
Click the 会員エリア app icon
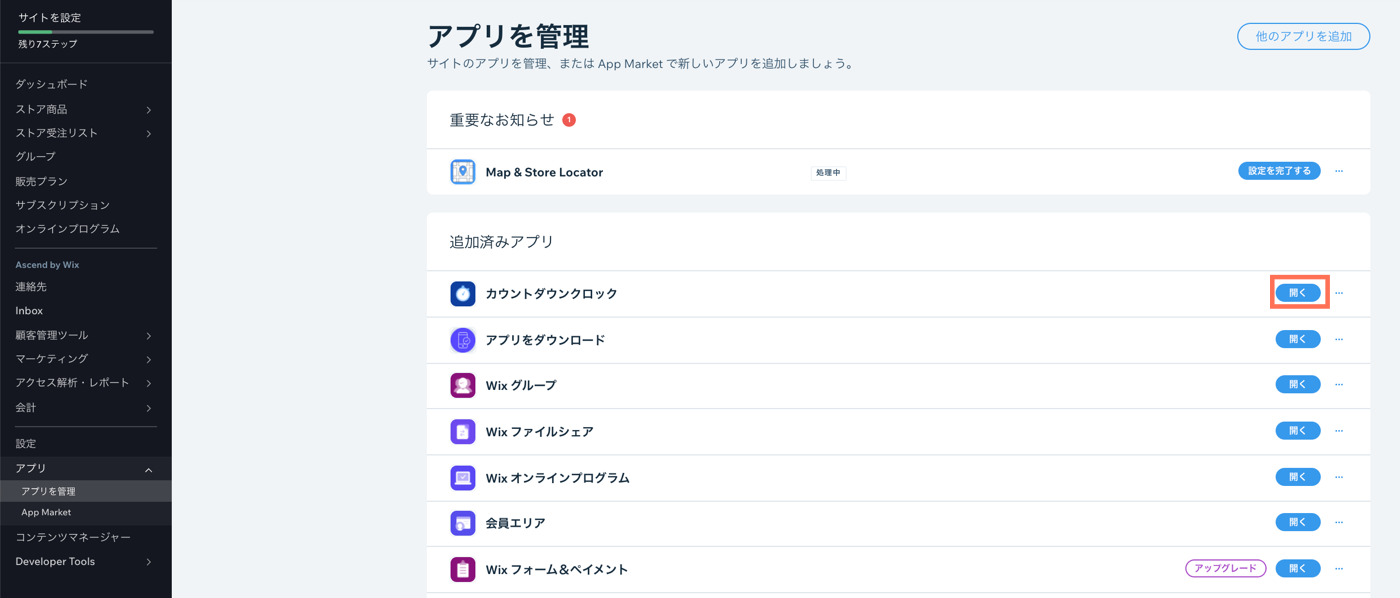(x=462, y=523)
